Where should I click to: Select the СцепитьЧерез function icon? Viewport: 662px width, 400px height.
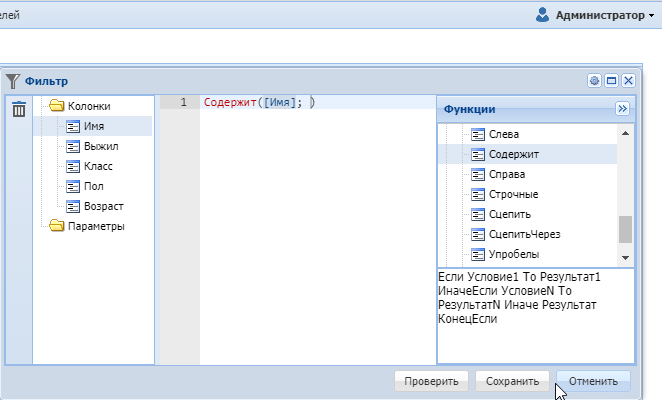(478, 234)
